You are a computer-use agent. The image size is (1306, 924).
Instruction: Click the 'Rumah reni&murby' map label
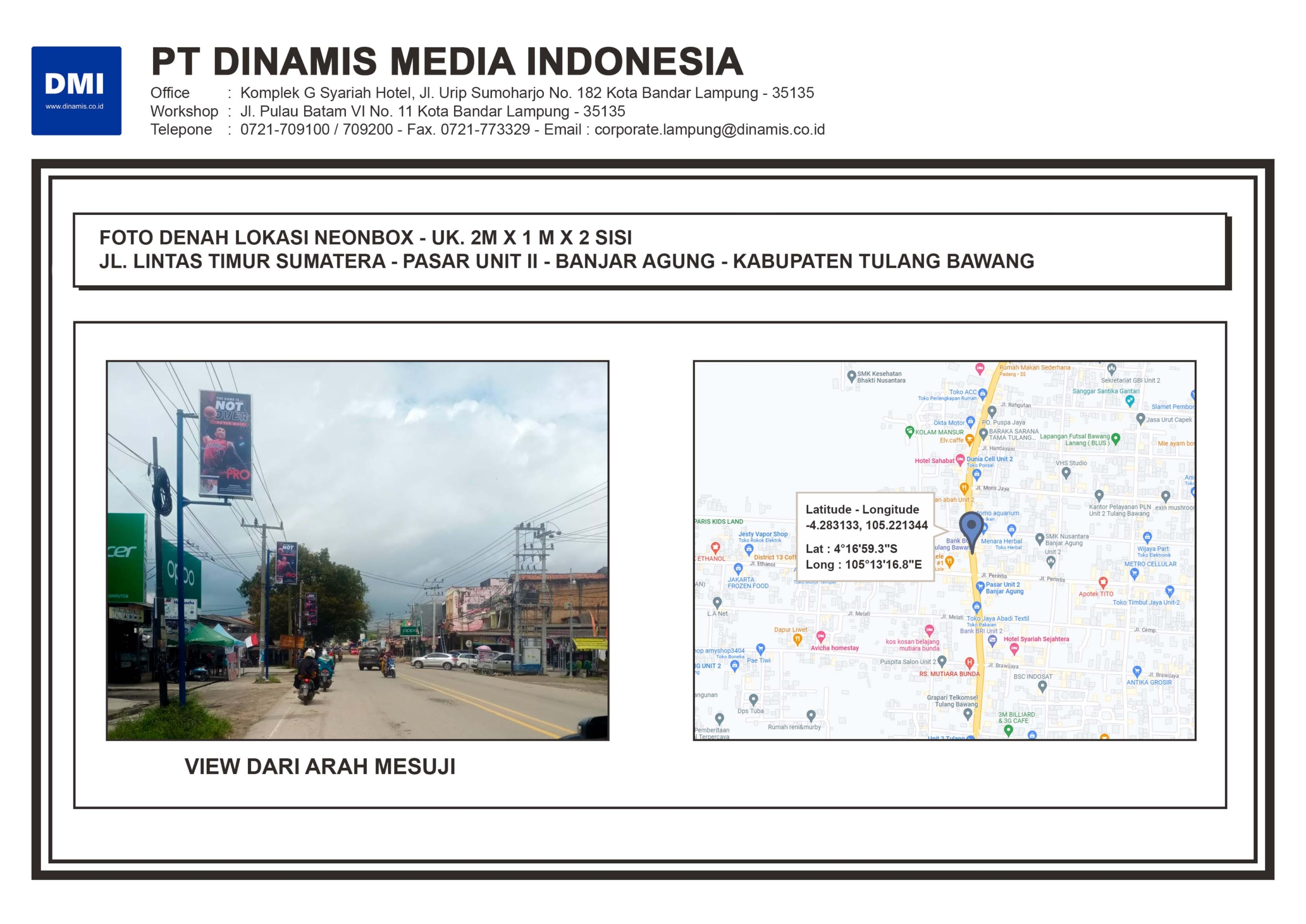coord(794,727)
